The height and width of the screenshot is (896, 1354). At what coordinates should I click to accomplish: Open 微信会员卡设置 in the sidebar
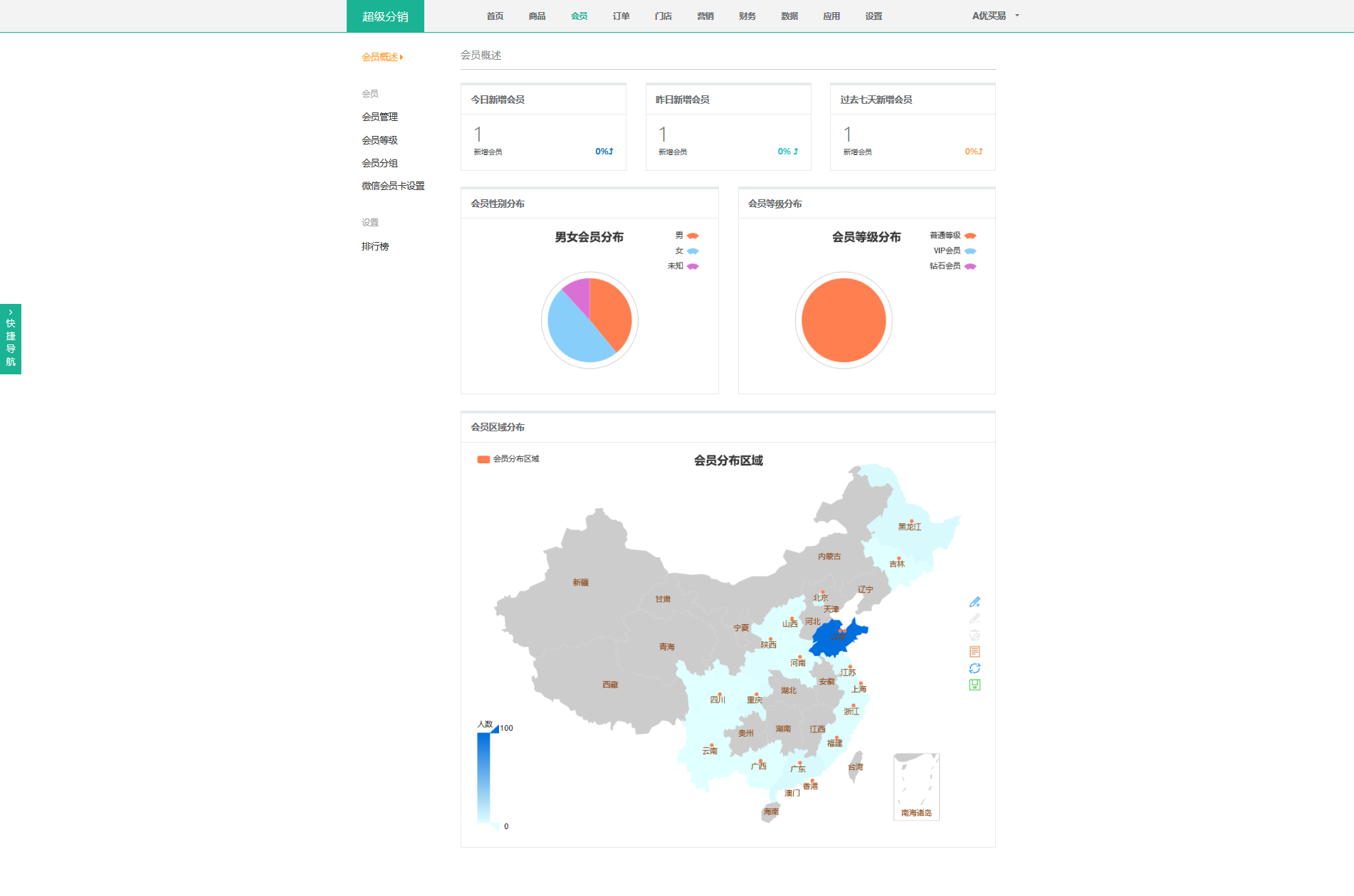393,186
